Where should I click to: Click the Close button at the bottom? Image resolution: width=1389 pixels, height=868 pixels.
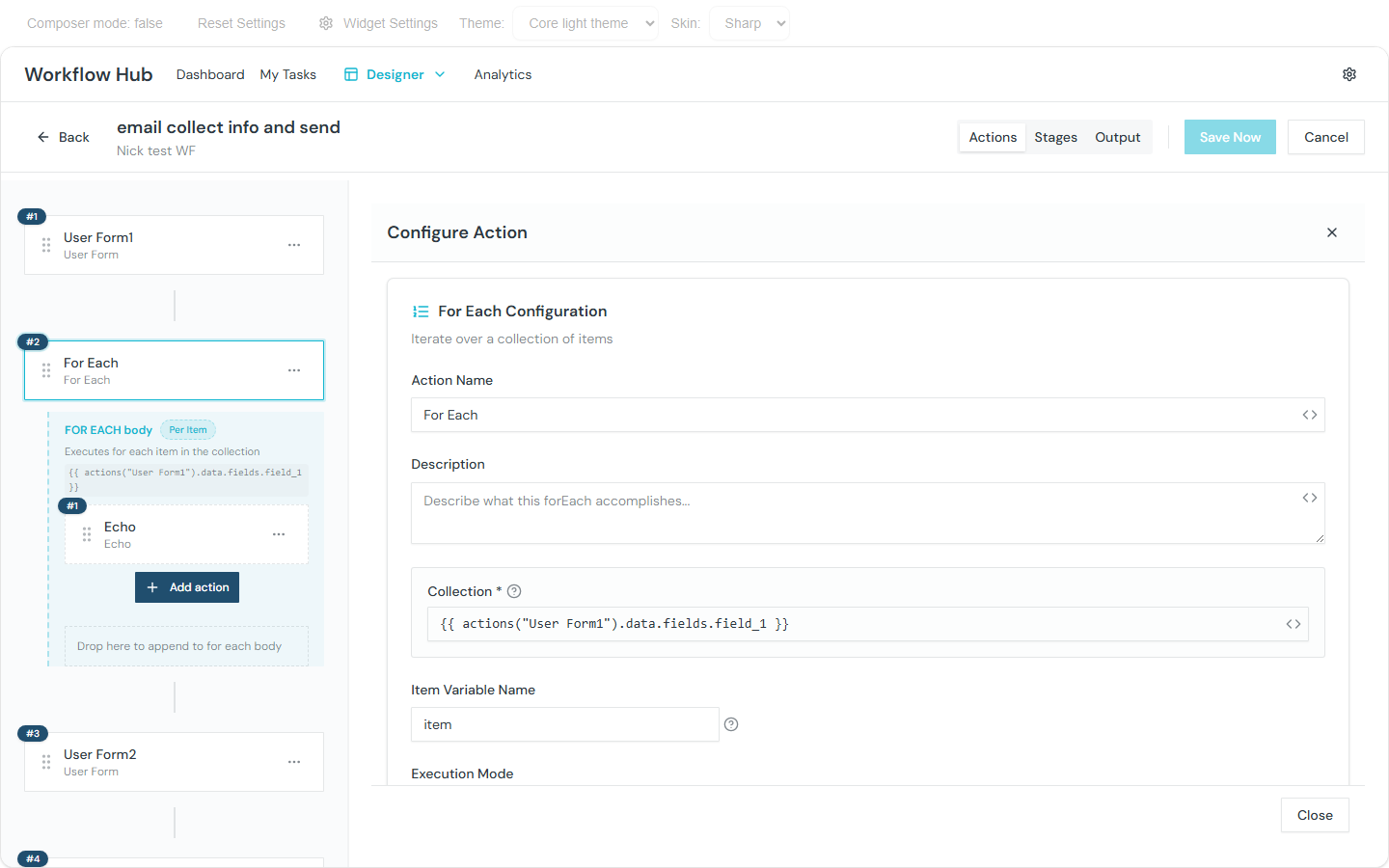point(1315,815)
